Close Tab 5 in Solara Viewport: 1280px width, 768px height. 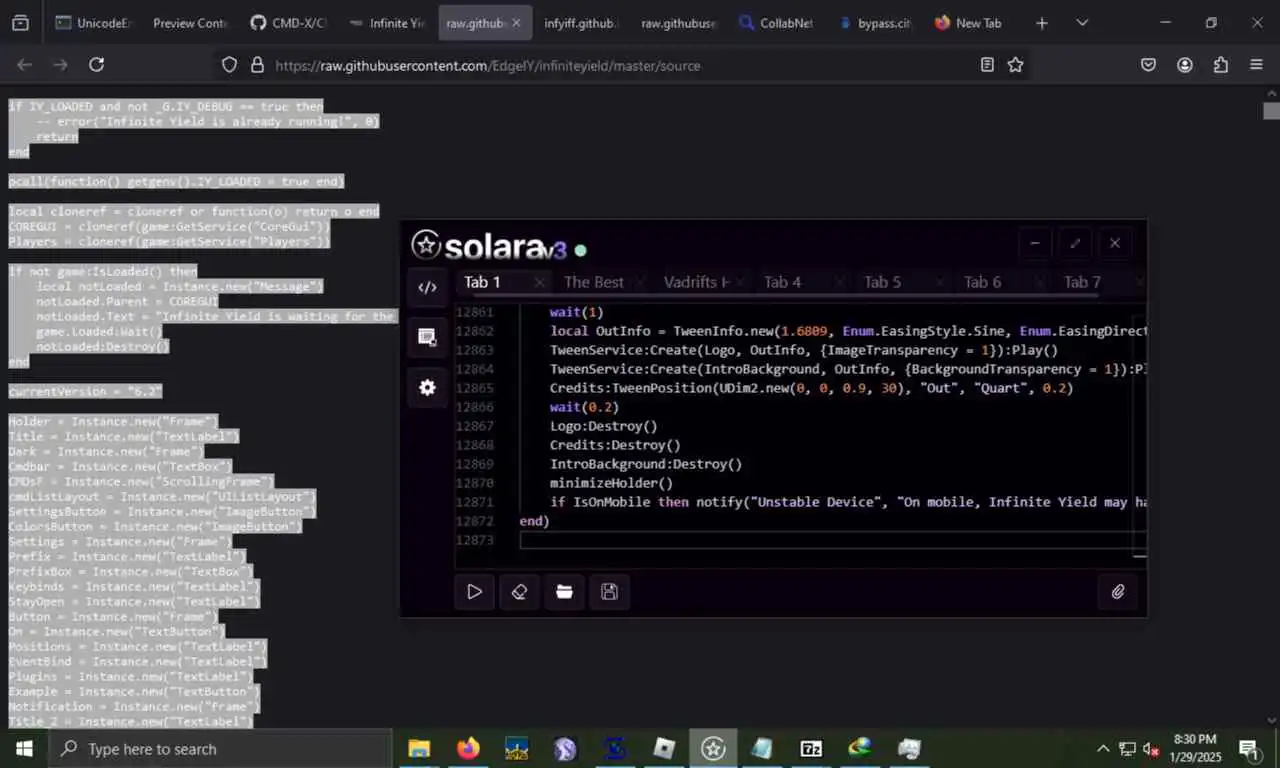click(x=941, y=282)
